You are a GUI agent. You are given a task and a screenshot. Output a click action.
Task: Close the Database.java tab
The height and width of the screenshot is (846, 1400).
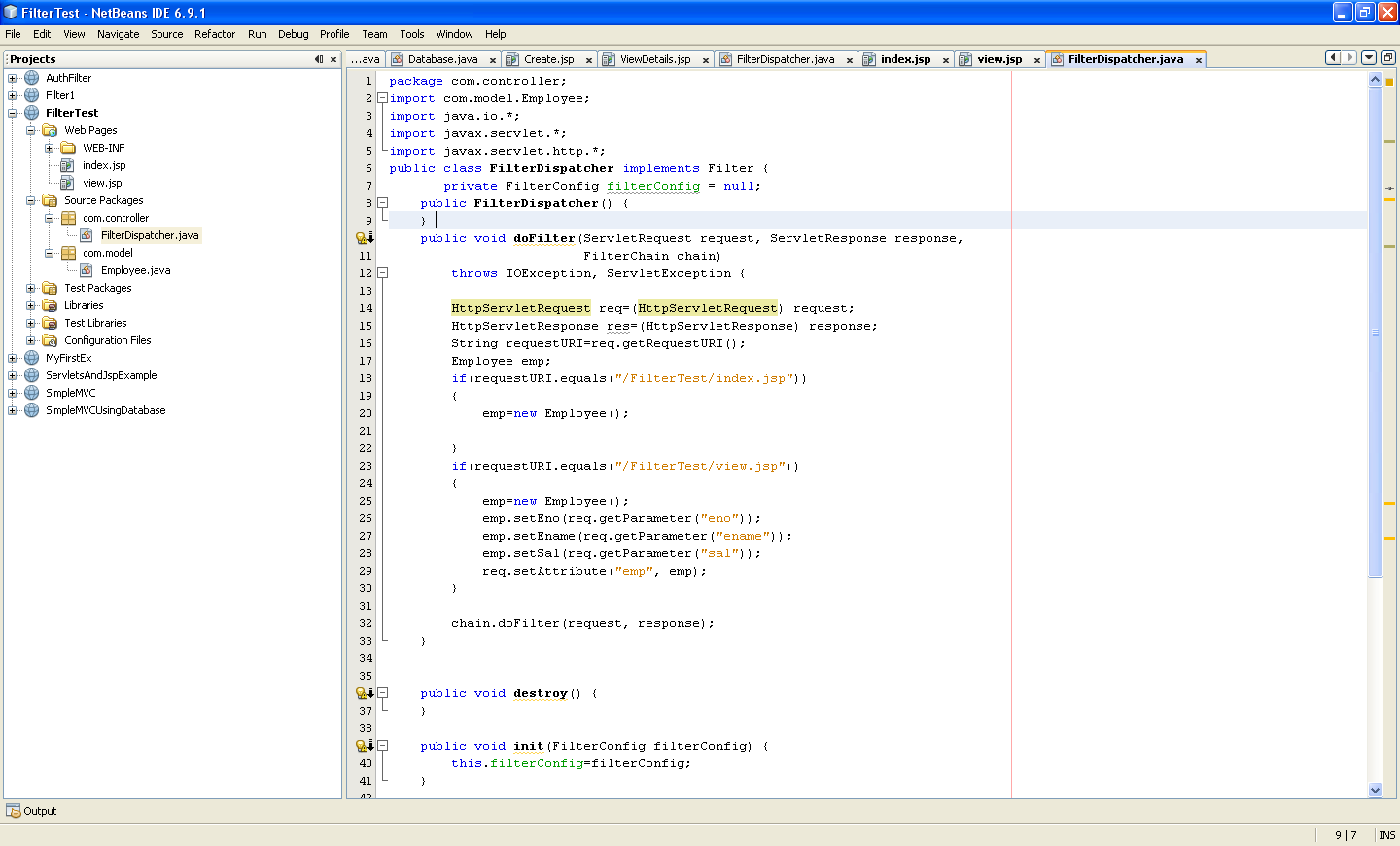tap(494, 60)
